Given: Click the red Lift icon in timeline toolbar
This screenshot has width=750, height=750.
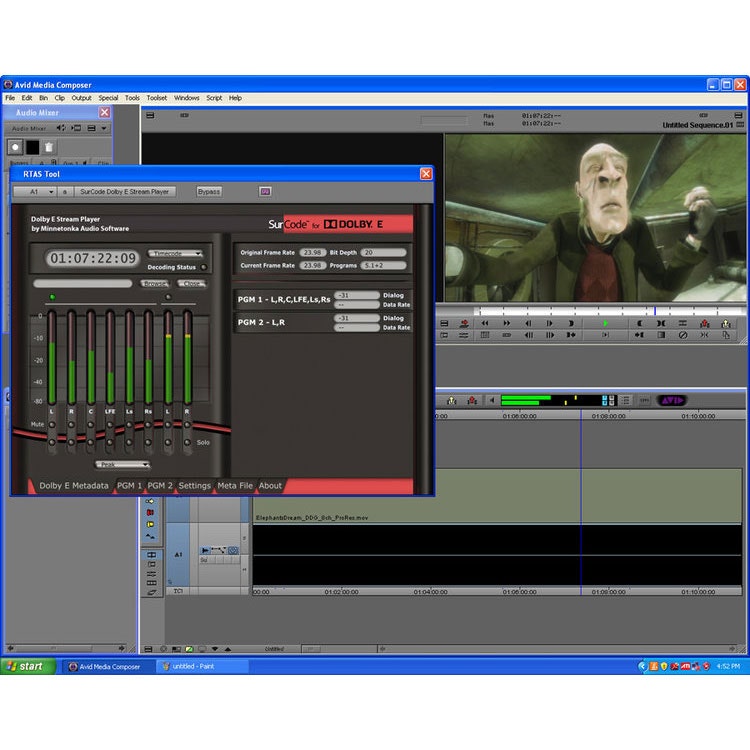Looking at the screenshot, I should coord(472,400).
